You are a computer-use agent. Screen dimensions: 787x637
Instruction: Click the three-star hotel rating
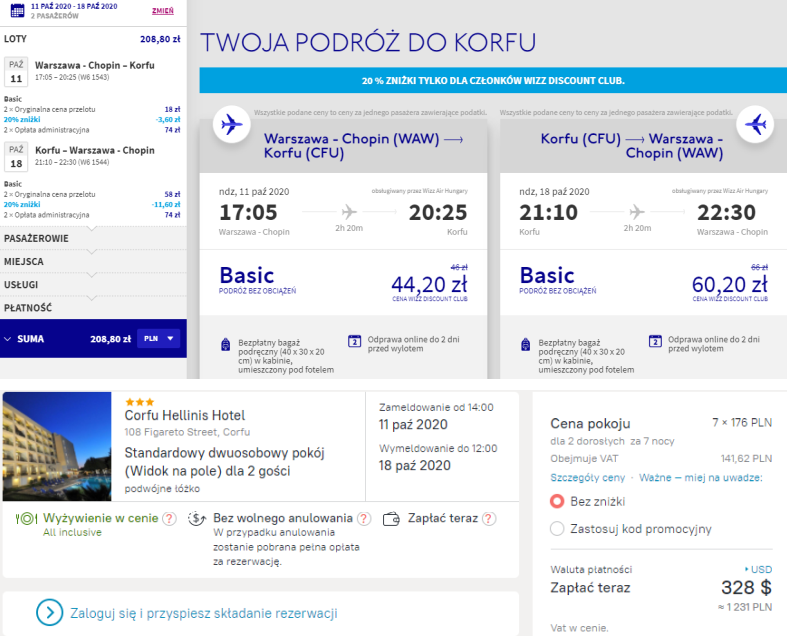coord(140,402)
